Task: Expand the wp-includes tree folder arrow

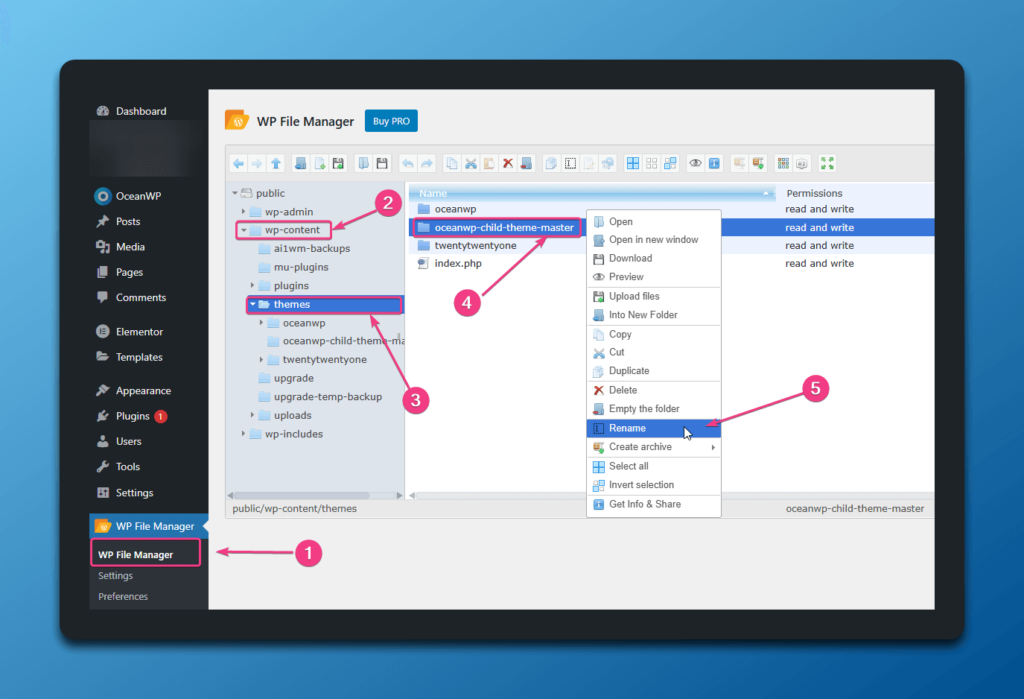Action: pyautogui.click(x=244, y=434)
